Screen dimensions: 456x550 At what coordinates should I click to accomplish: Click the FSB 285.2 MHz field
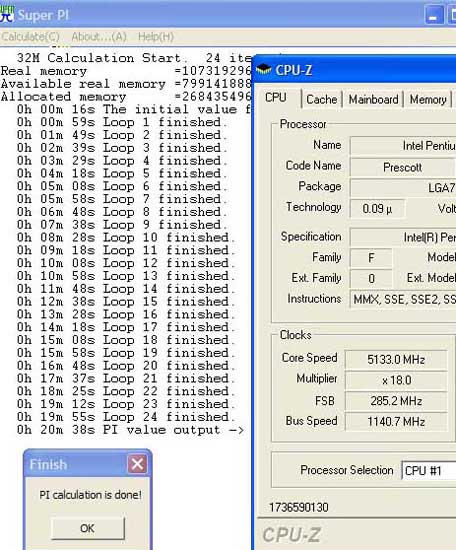coord(396,401)
